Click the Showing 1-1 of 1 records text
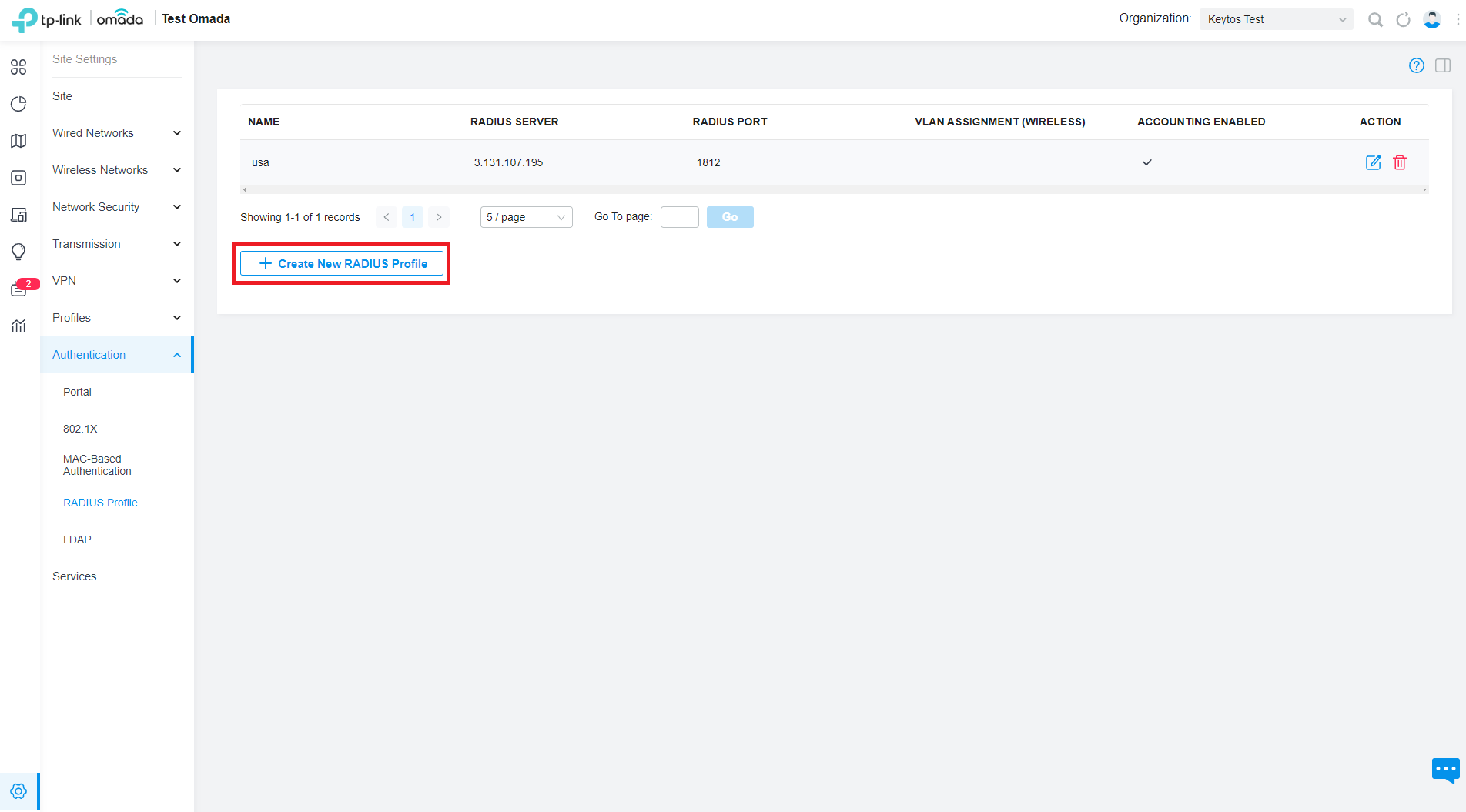Image resolution: width=1466 pixels, height=812 pixels. (x=300, y=217)
